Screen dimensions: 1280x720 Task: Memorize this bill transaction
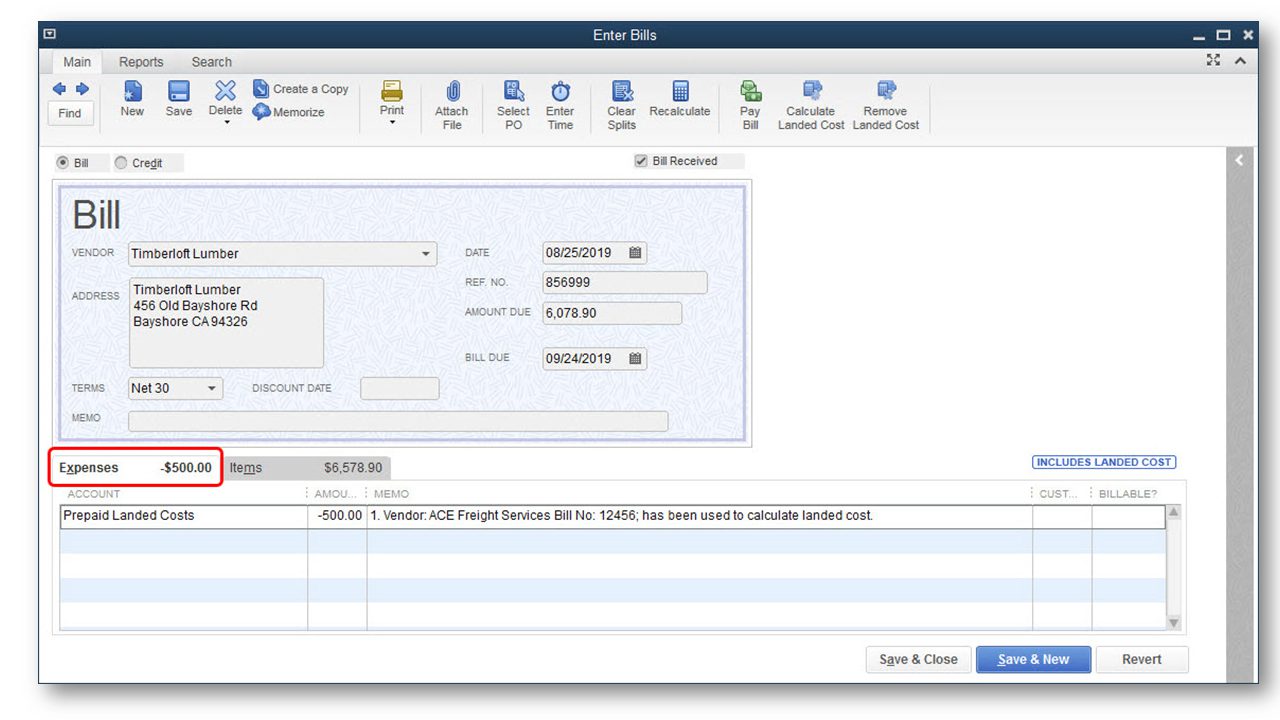point(289,112)
